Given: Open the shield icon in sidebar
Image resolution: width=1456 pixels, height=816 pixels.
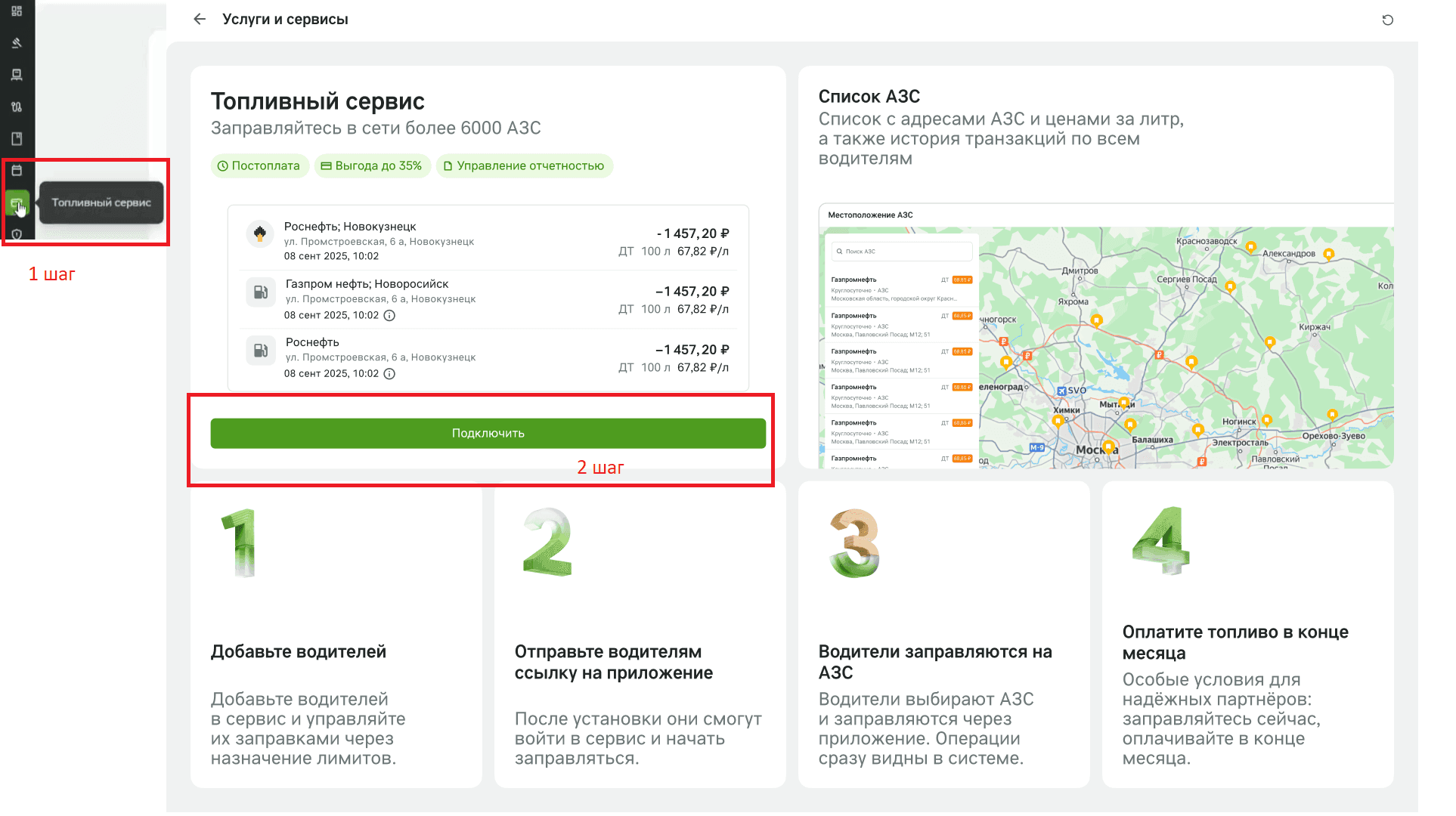Looking at the screenshot, I should pos(17,234).
